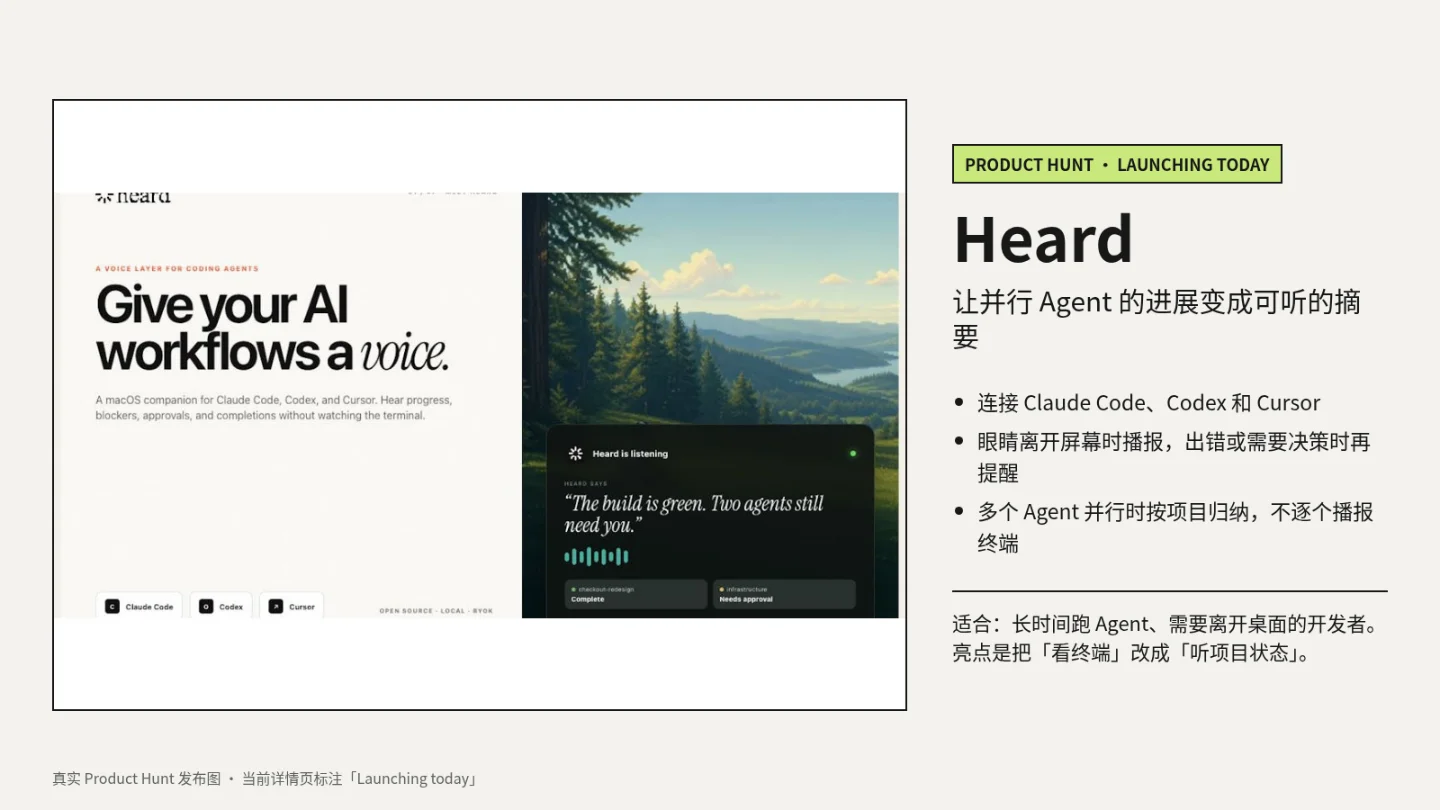This screenshot has width=1440, height=810.
Task: Click the "Heard is listening" label
Action: [x=630, y=454]
